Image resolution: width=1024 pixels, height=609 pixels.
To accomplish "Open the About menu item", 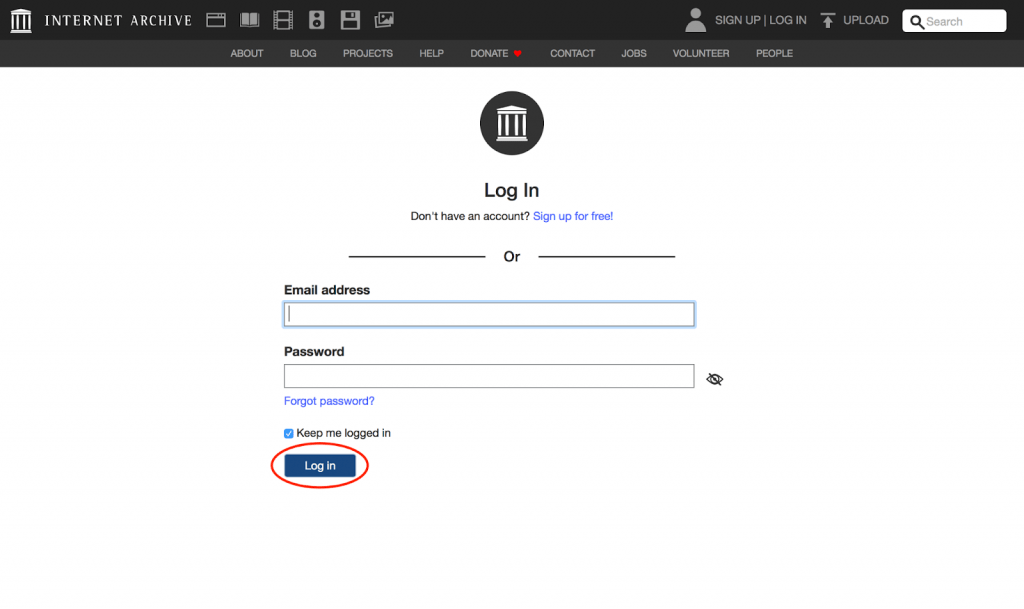I will (x=247, y=54).
